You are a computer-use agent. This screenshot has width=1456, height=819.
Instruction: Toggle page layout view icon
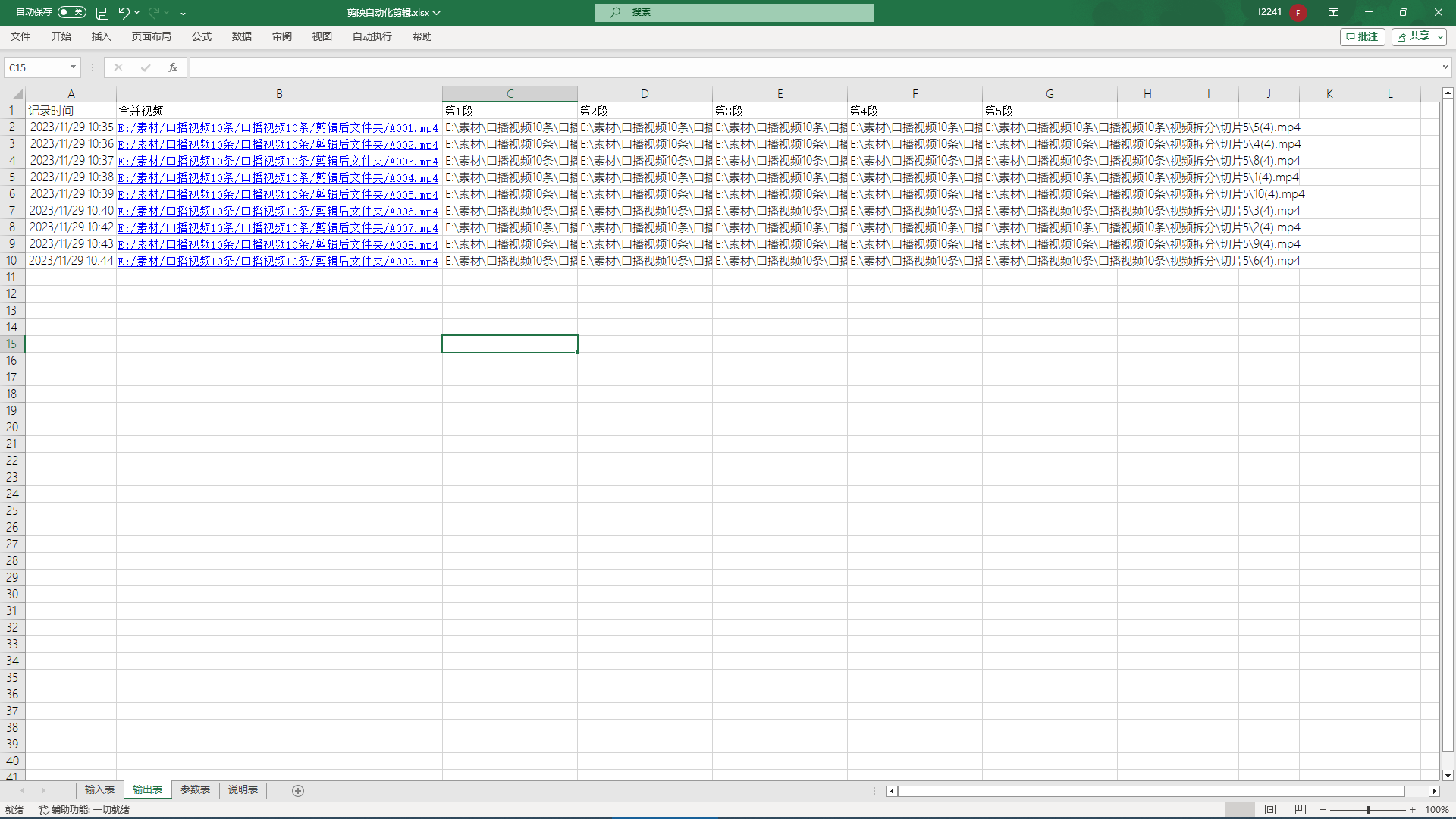(1270, 809)
